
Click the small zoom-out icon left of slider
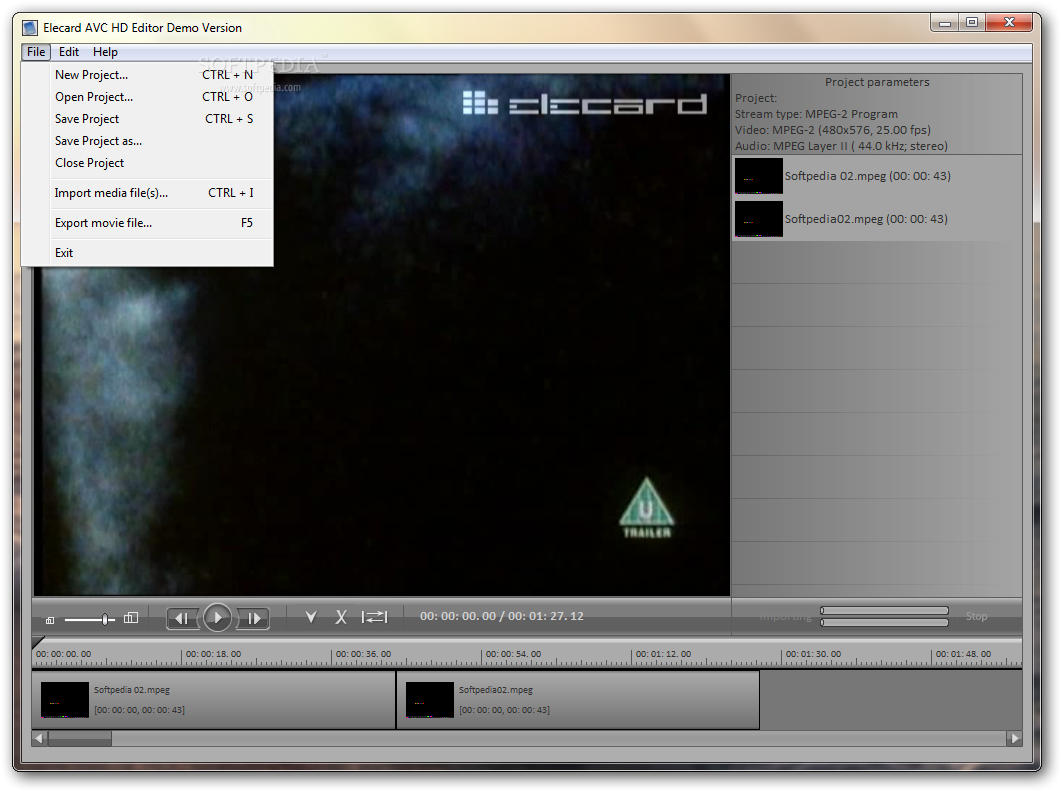(x=50, y=620)
